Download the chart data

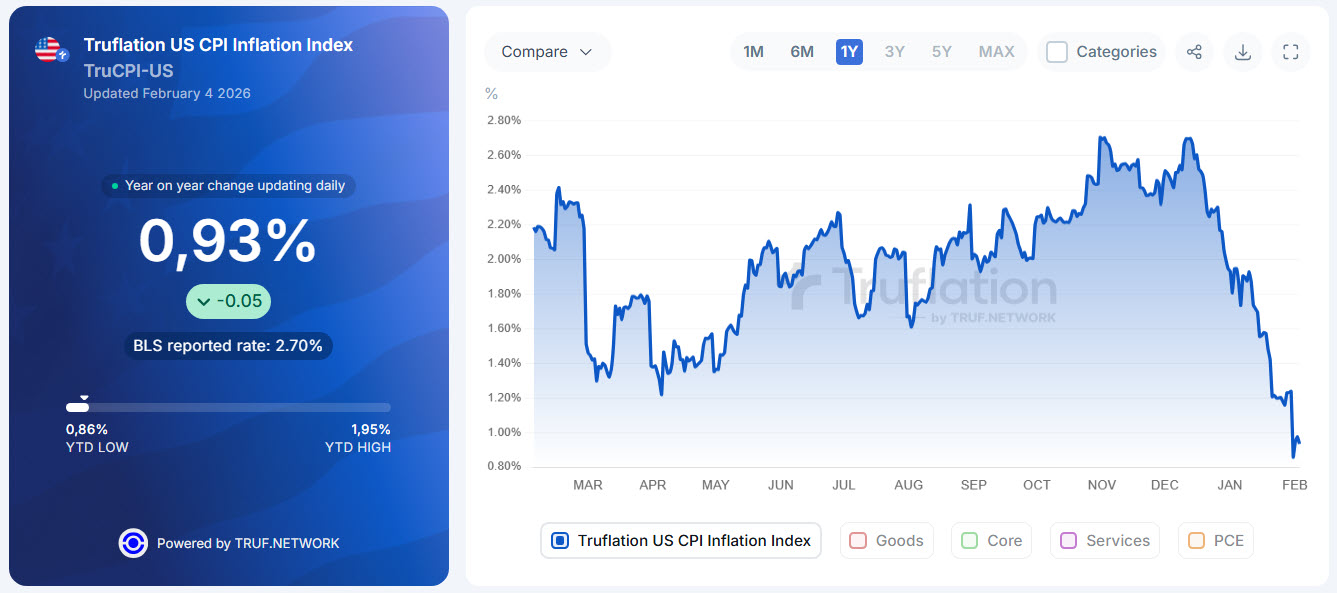[x=1243, y=52]
